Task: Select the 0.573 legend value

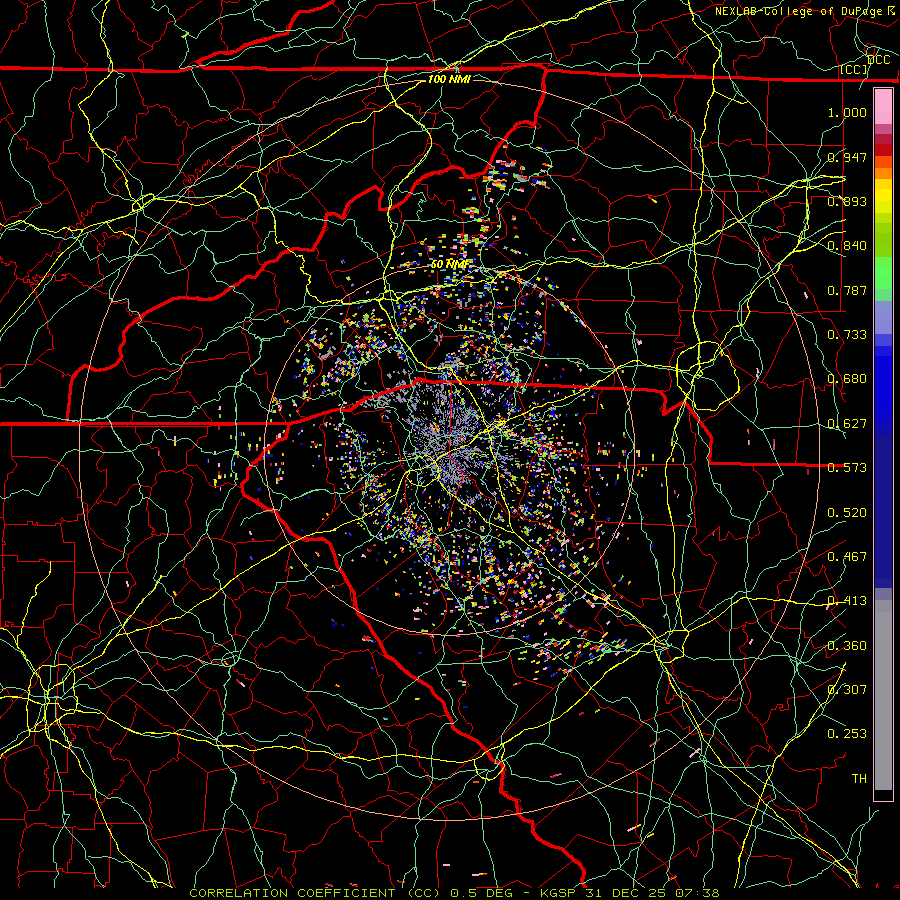Action: (x=847, y=468)
